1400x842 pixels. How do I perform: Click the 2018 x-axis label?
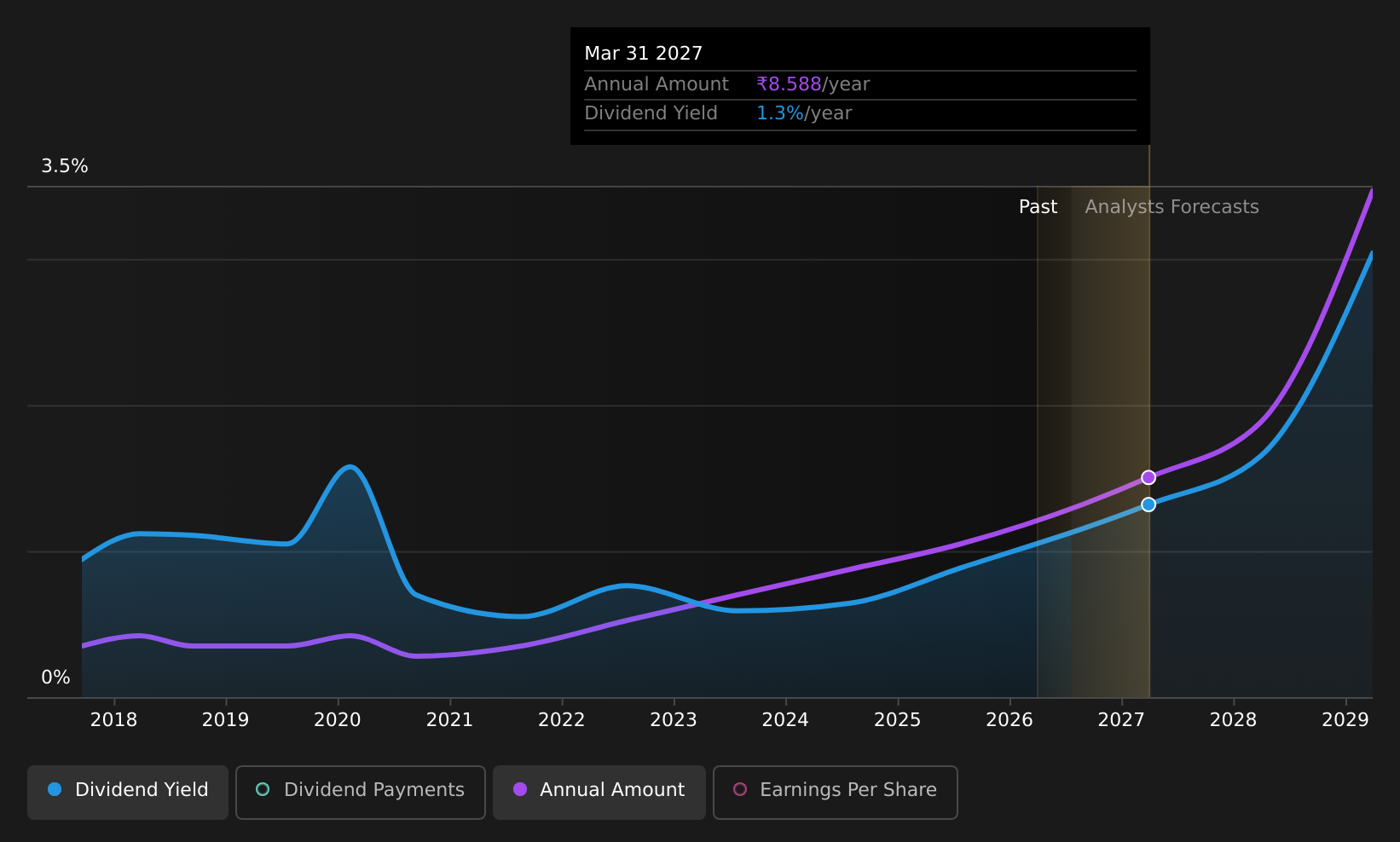pyautogui.click(x=113, y=720)
